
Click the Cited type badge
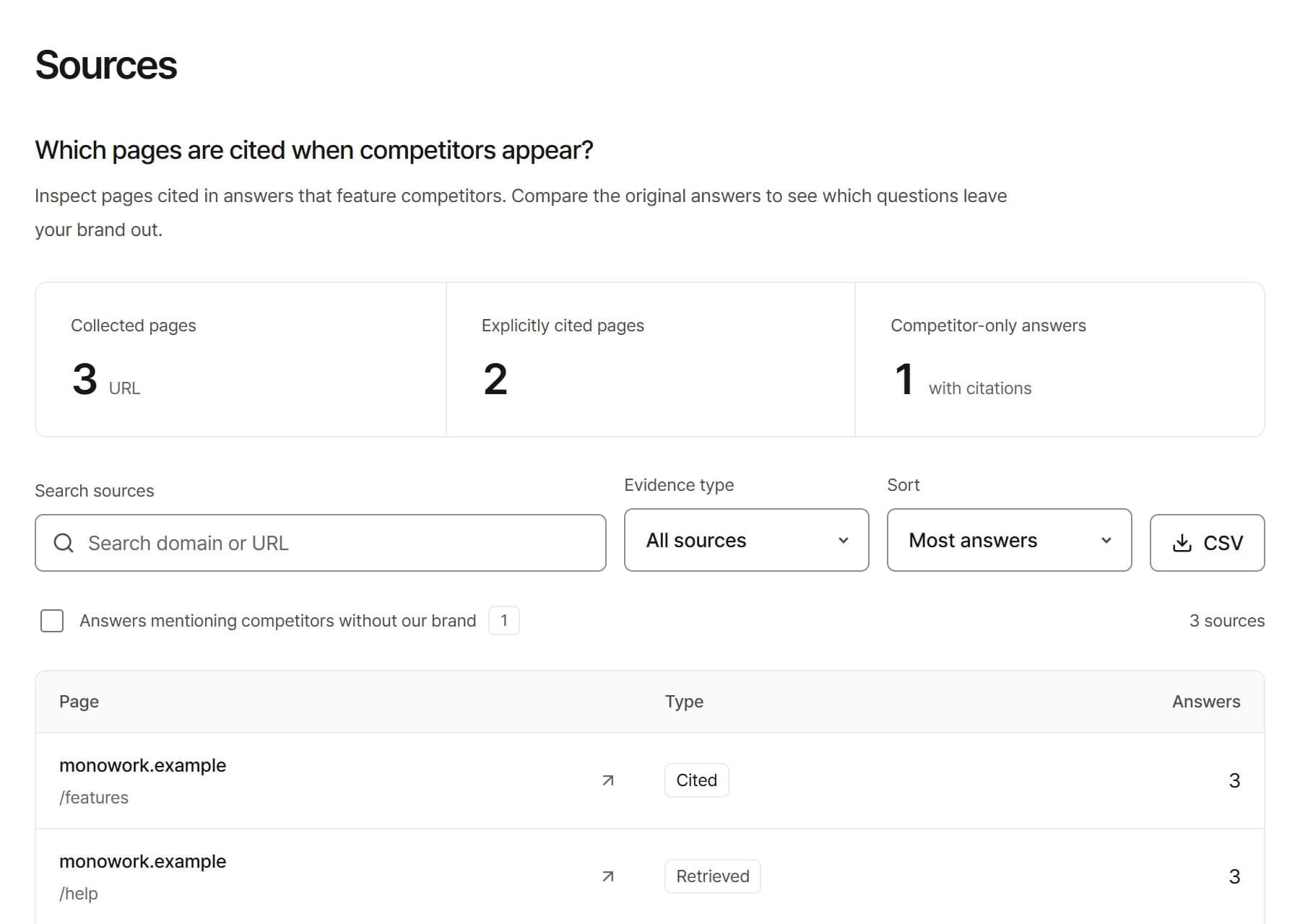696,780
